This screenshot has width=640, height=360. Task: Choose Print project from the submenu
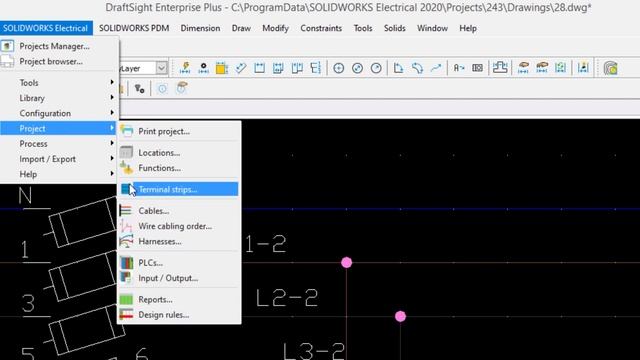point(179,131)
